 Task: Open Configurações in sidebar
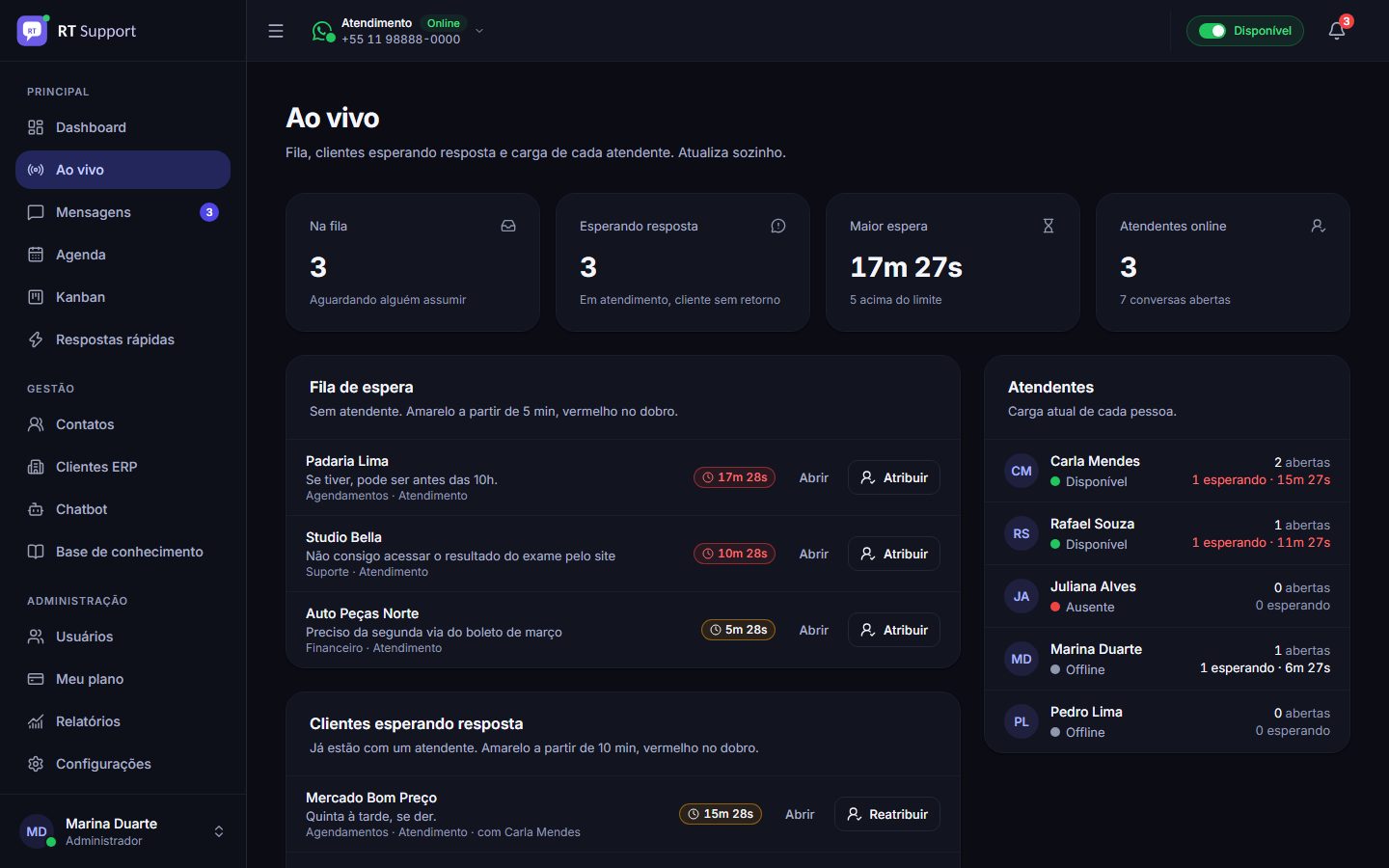pyautogui.click(x=123, y=764)
